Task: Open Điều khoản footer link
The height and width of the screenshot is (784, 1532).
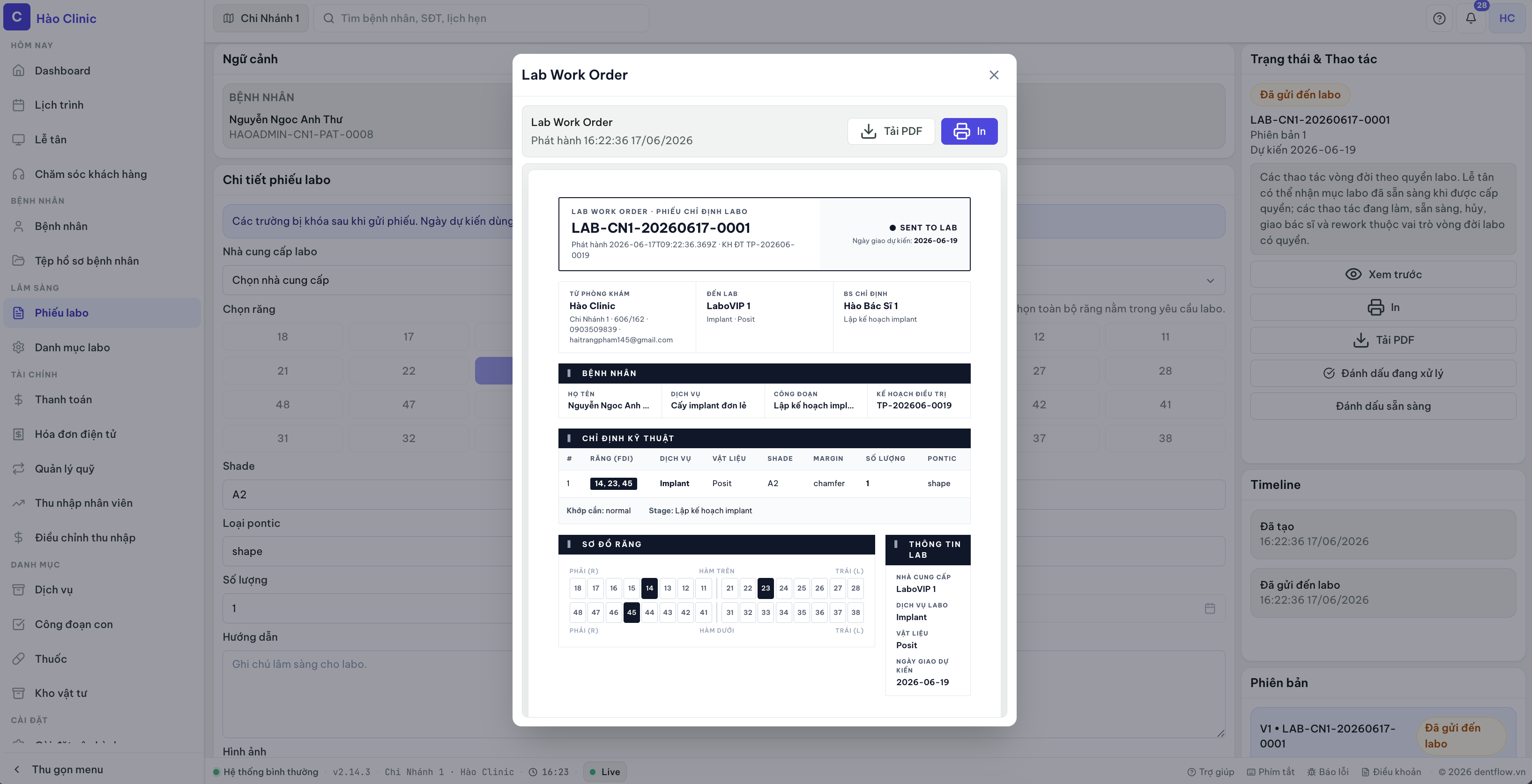Action: (1391, 772)
